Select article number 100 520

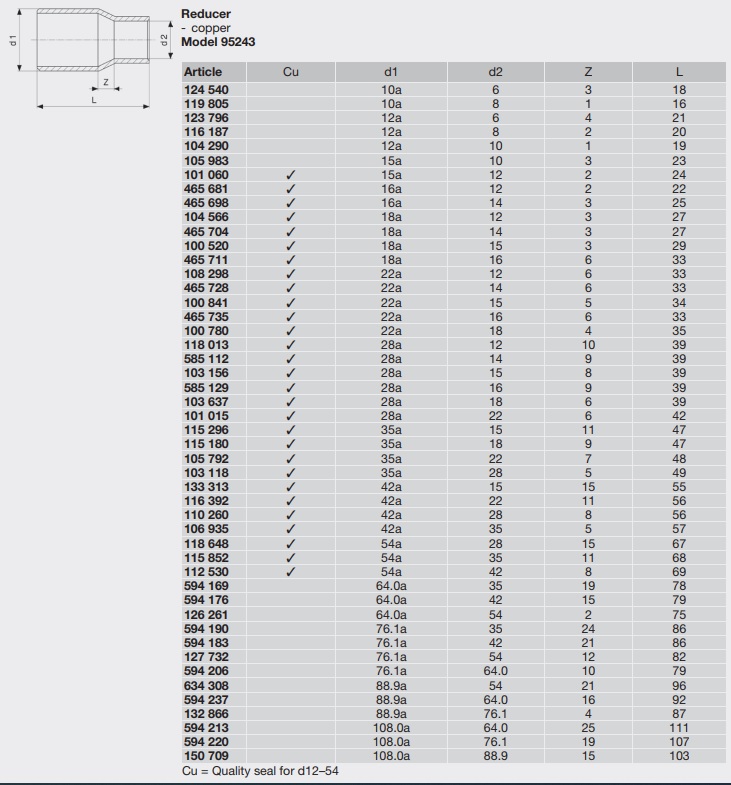(x=206, y=246)
